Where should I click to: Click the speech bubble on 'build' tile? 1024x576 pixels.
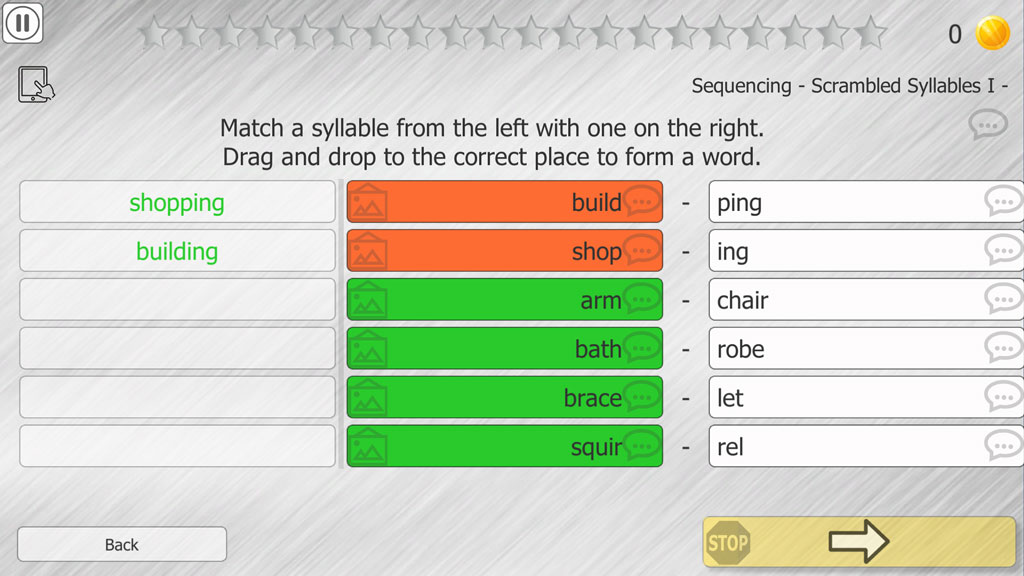coord(642,202)
